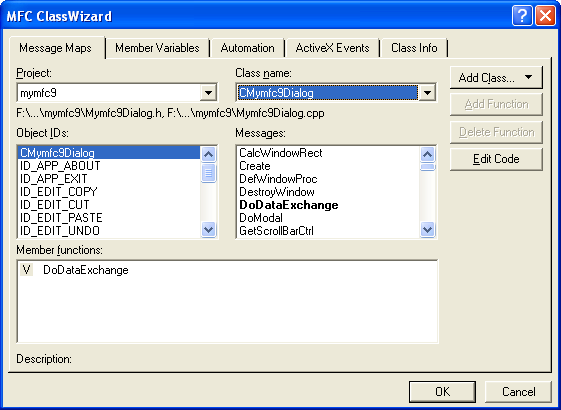Viewport: 561px width, 410px height.
Task: Click the Message Maps tab
Action: pyautogui.click(x=56, y=48)
